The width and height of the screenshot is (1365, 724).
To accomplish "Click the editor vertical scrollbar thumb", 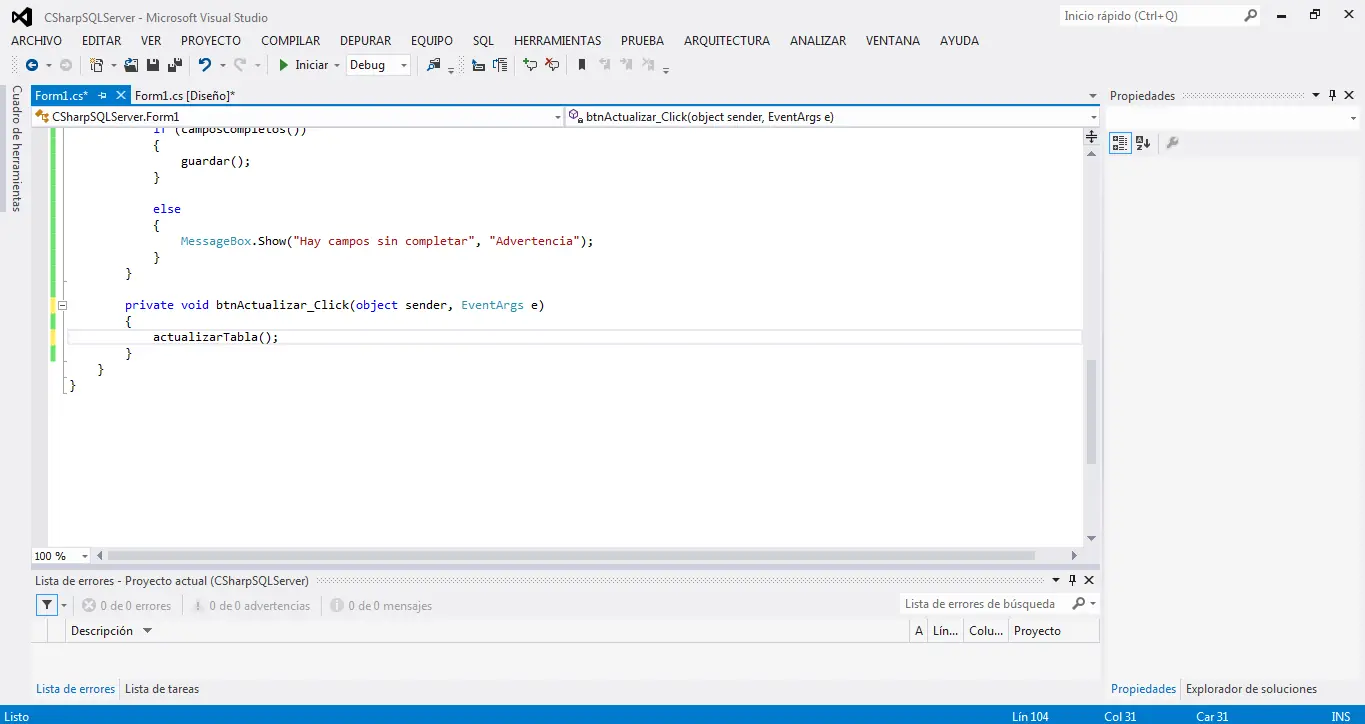I will [x=1092, y=411].
